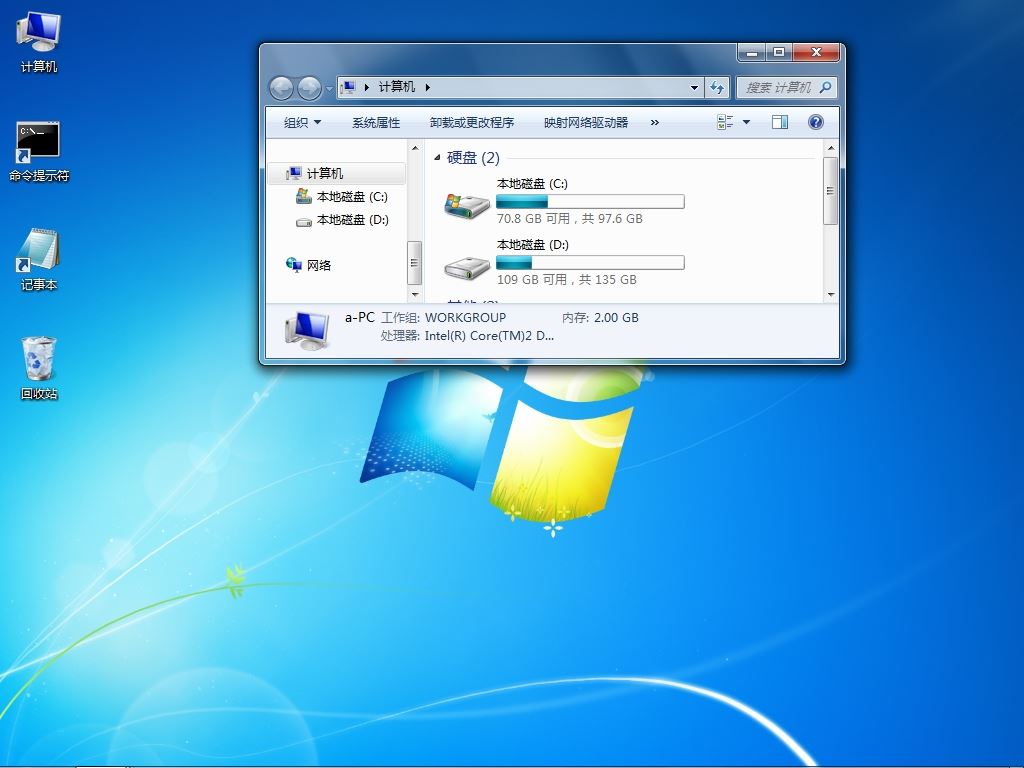Image resolution: width=1024 pixels, height=768 pixels.
Task: Select the 命令提示符 desktop shortcut
Action: click(x=39, y=152)
